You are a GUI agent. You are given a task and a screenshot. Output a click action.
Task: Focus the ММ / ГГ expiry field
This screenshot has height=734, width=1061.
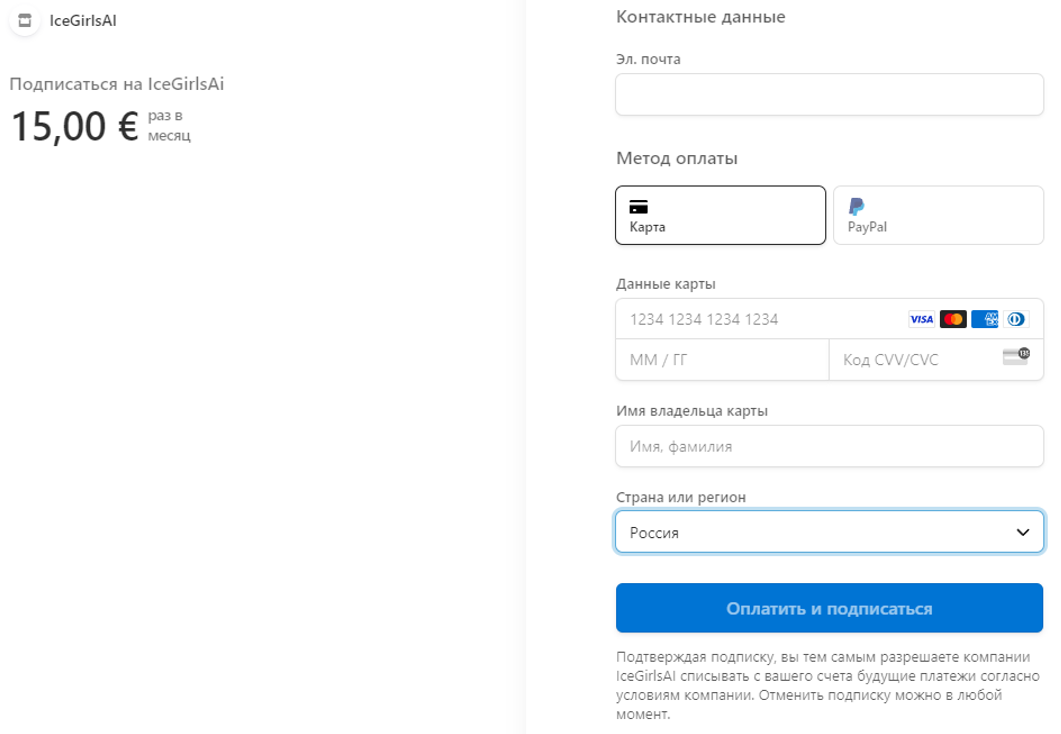point(722,360)
